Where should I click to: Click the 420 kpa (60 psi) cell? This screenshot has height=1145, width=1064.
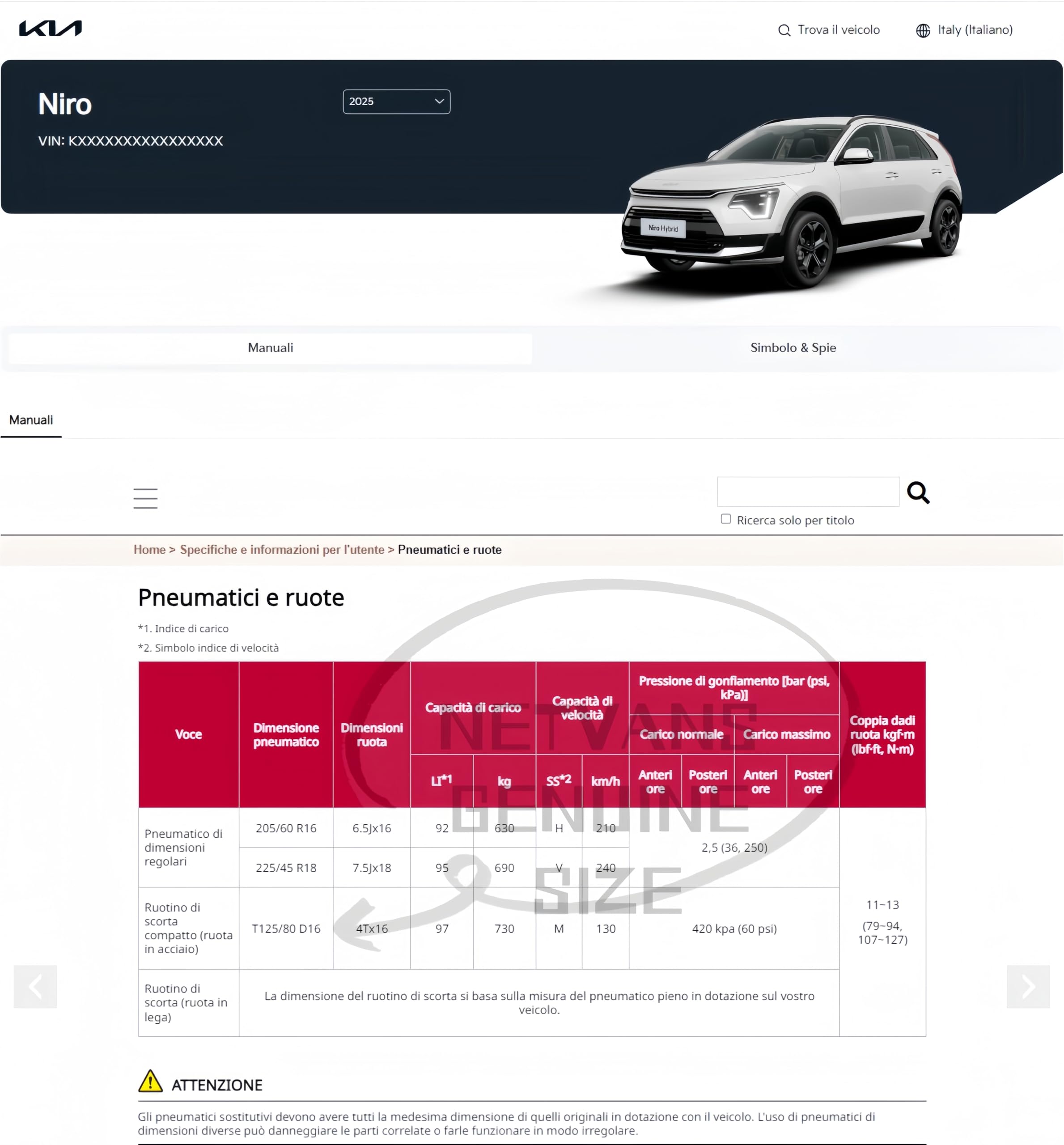(734, 929)
